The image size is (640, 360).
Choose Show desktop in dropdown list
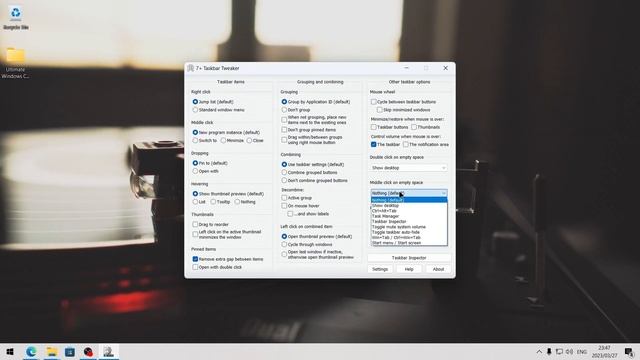[409, 206]
